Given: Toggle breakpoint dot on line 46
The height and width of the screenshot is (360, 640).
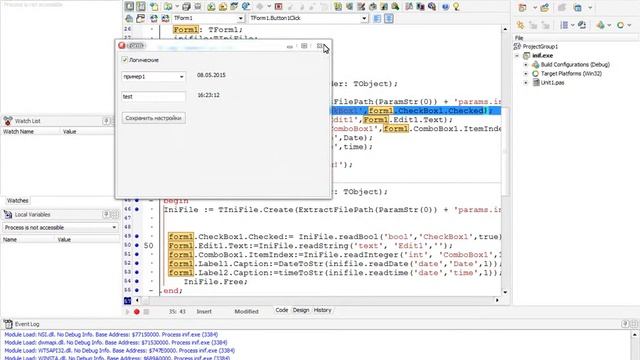Looking at the screenshot, I should click(x=137, y=209).
